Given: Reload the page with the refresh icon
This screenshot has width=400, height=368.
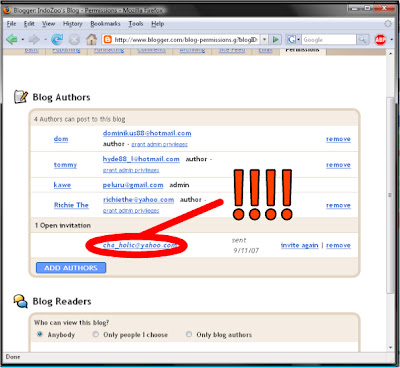Looking at the screenshot, I should pyautogui.click(x=57, y=40).
